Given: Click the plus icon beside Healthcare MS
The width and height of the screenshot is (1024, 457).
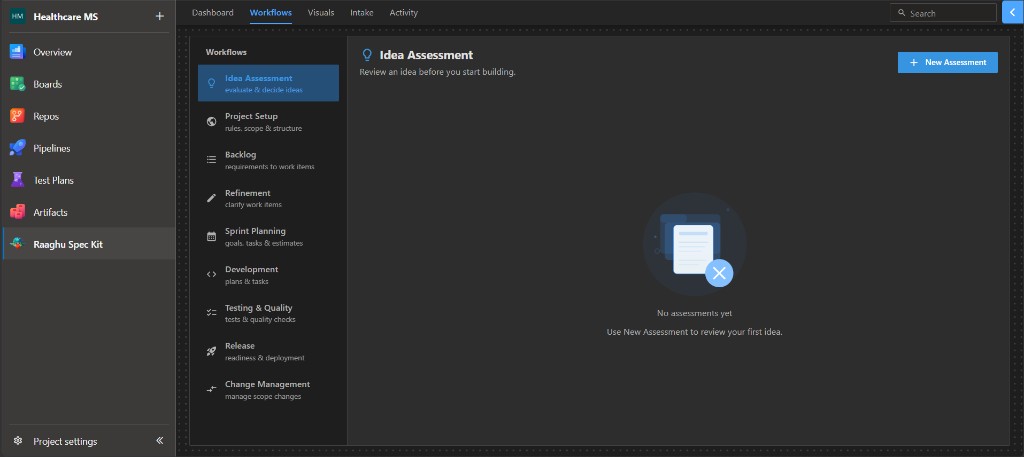Looking at the screenshot, I should (x=159, y=16).
